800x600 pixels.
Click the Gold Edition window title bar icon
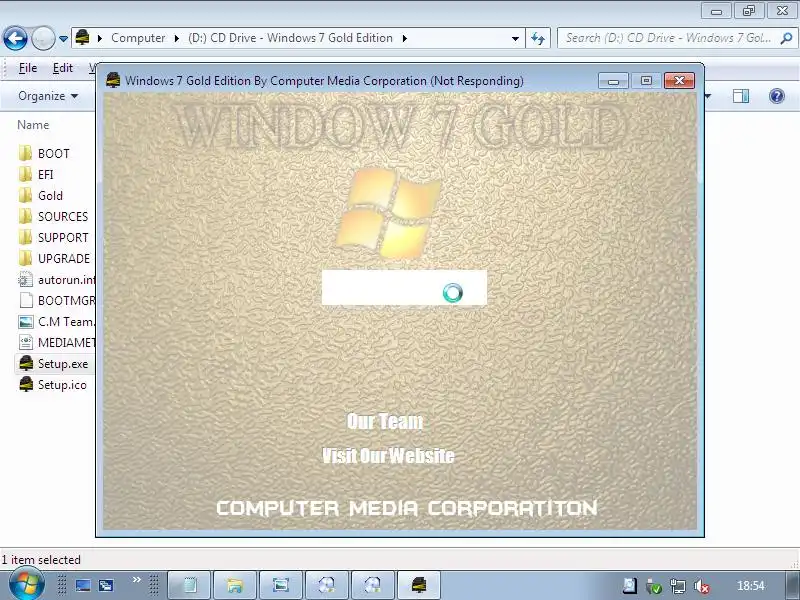tap(113, 80)
